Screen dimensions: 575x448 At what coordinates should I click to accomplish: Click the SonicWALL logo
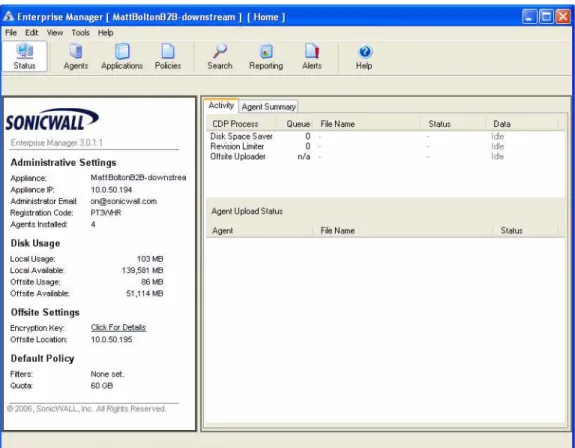click(52, 119)
